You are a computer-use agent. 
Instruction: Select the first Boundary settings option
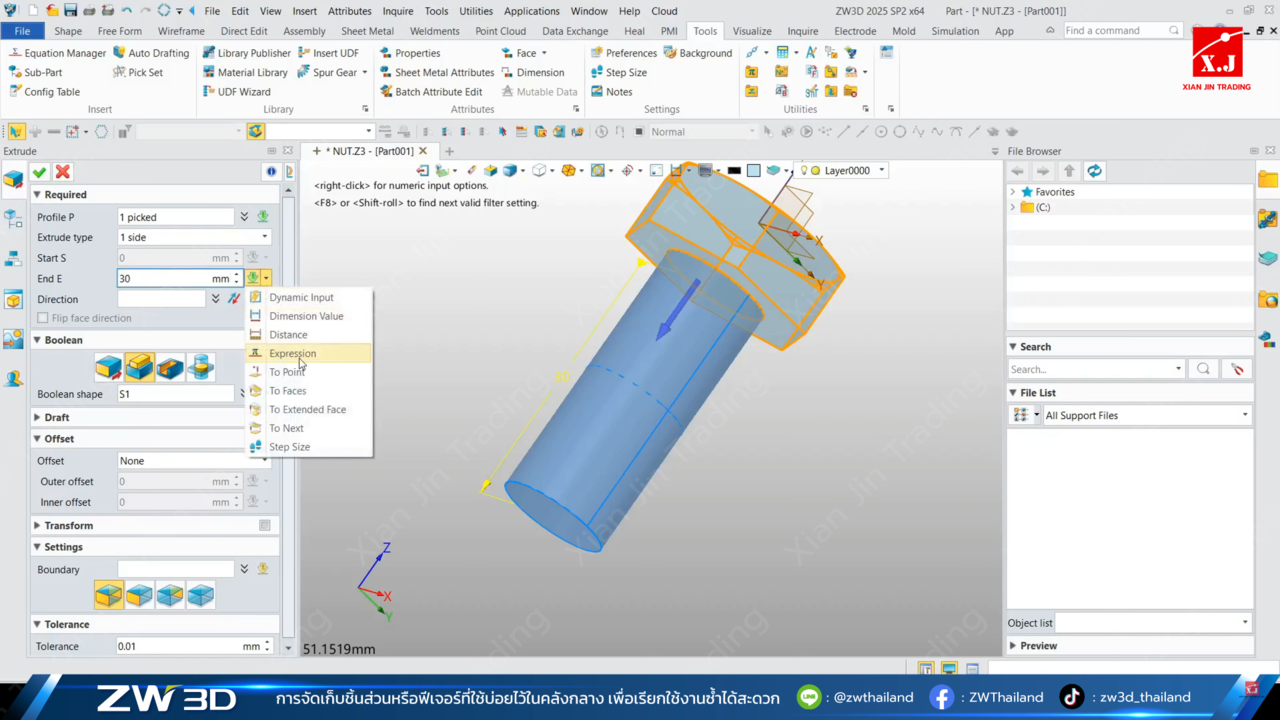pyautogui.click(x=109, y=595)
